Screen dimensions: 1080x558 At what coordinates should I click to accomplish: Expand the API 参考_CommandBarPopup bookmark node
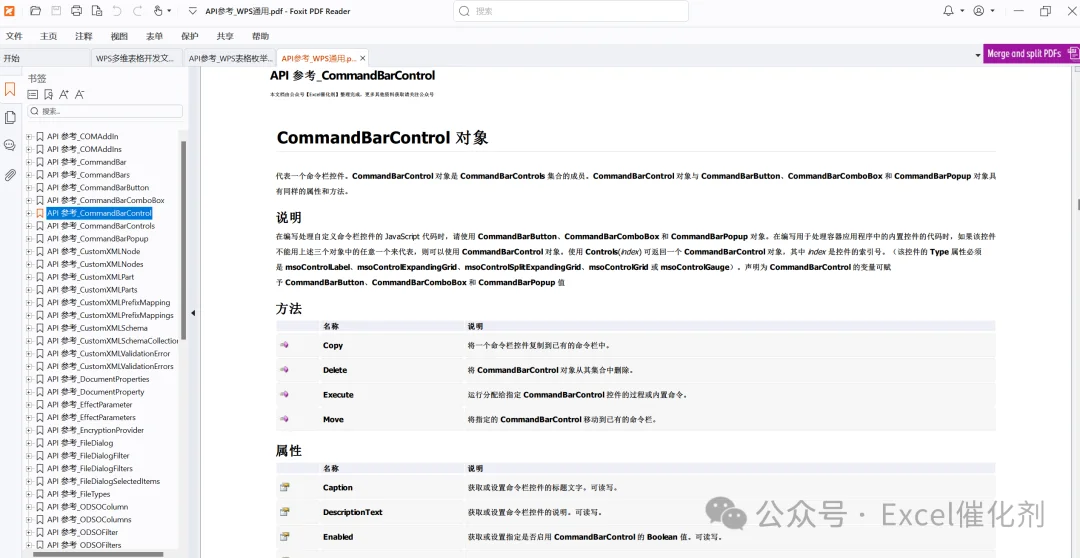29,238
